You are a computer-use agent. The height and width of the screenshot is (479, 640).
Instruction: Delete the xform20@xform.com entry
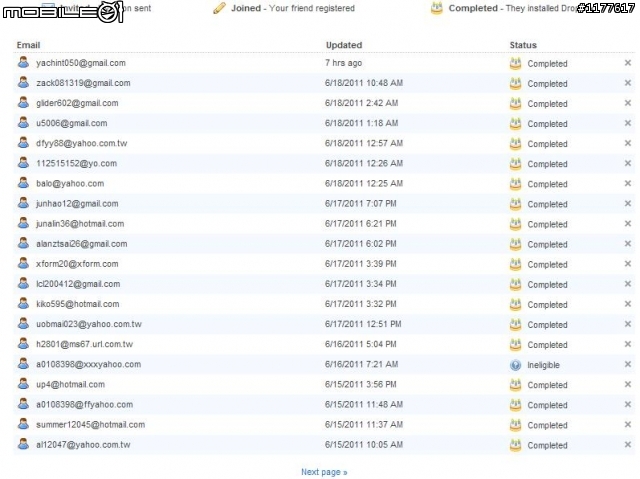tap(628, 264)
